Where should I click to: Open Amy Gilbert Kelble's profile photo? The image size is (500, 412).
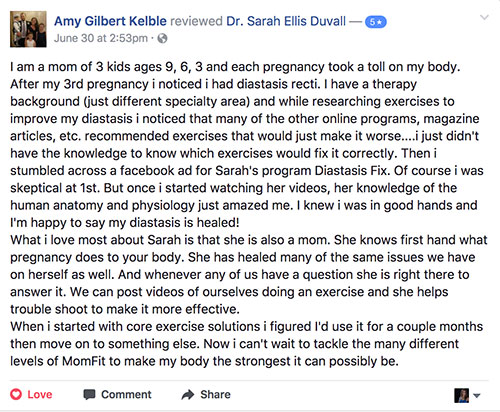[28, 29]
